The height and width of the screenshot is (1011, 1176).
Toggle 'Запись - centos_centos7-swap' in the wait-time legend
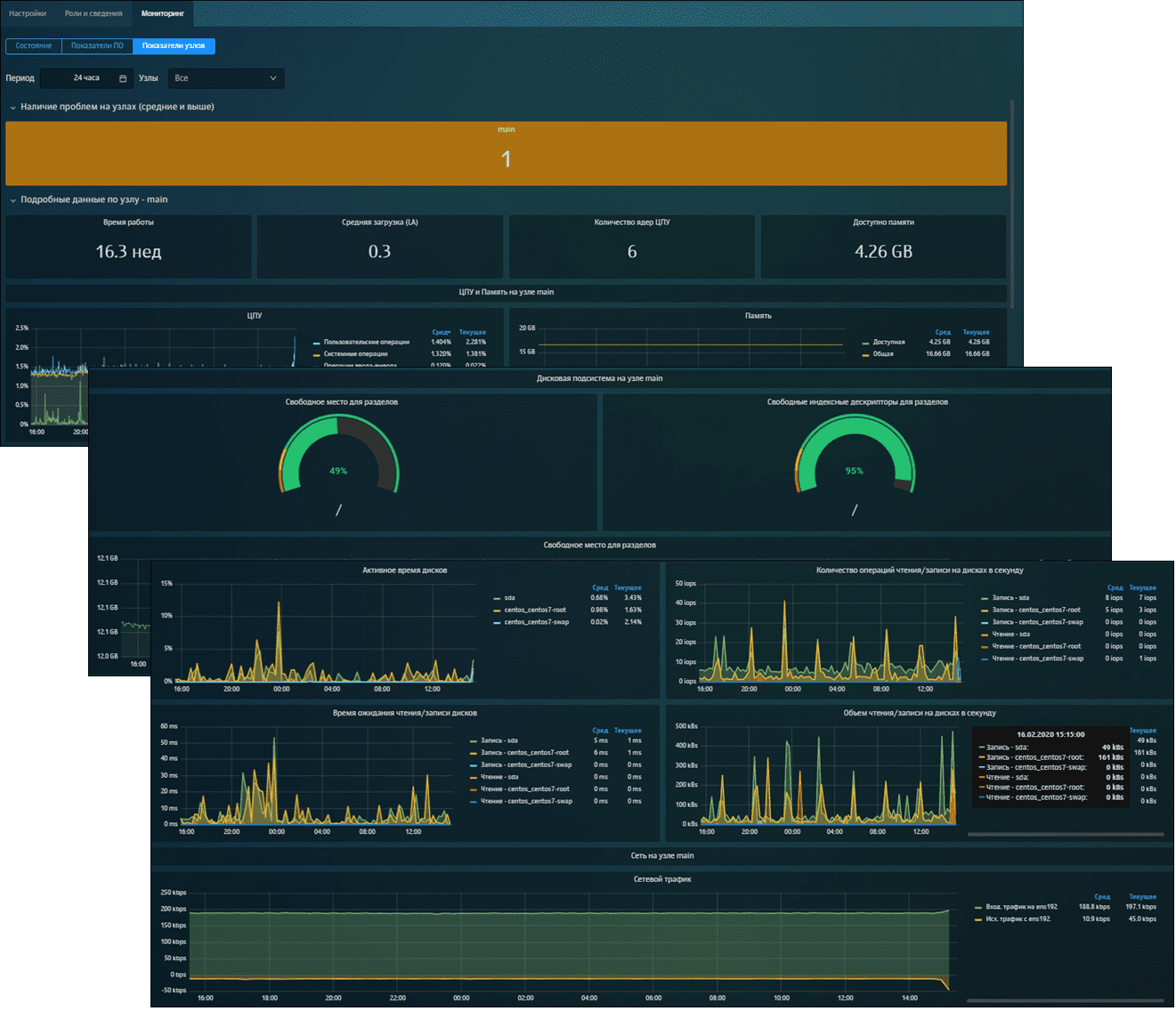526,765
